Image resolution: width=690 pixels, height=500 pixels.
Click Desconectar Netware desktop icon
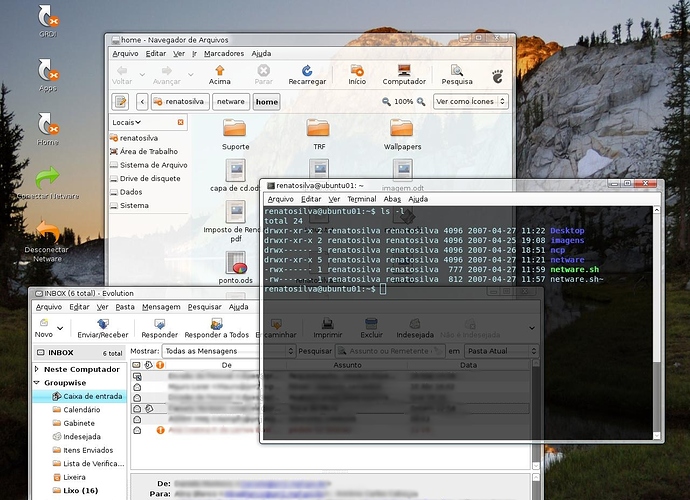47,241
